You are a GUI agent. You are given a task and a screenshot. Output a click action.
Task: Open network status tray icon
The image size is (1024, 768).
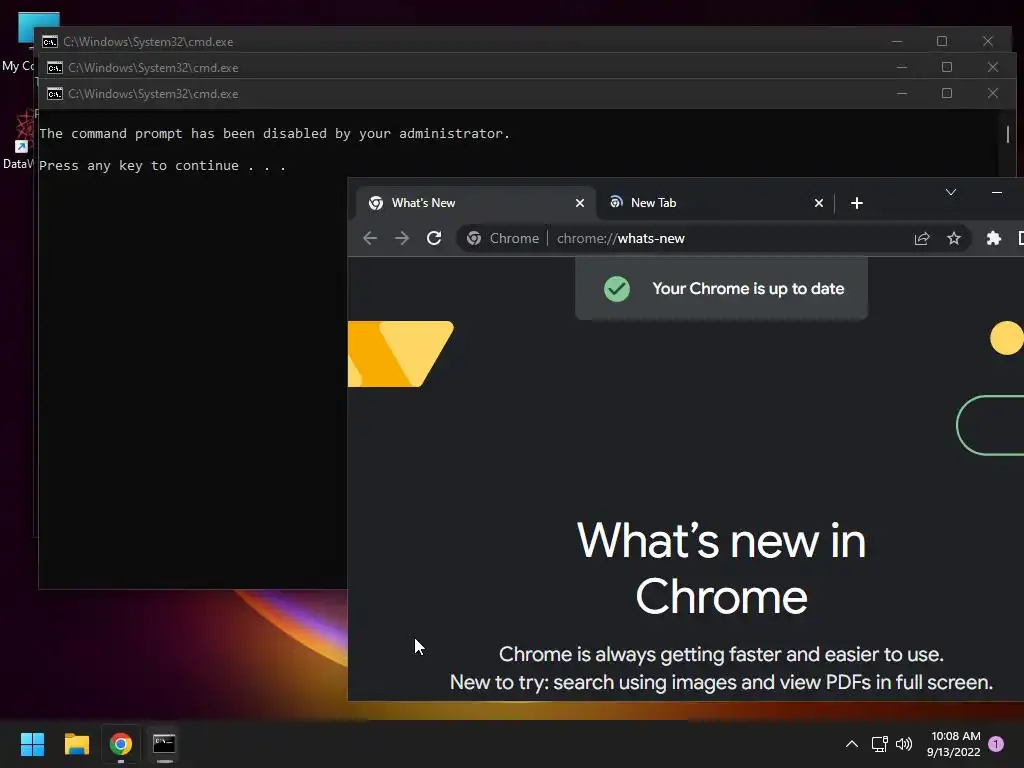879,744
